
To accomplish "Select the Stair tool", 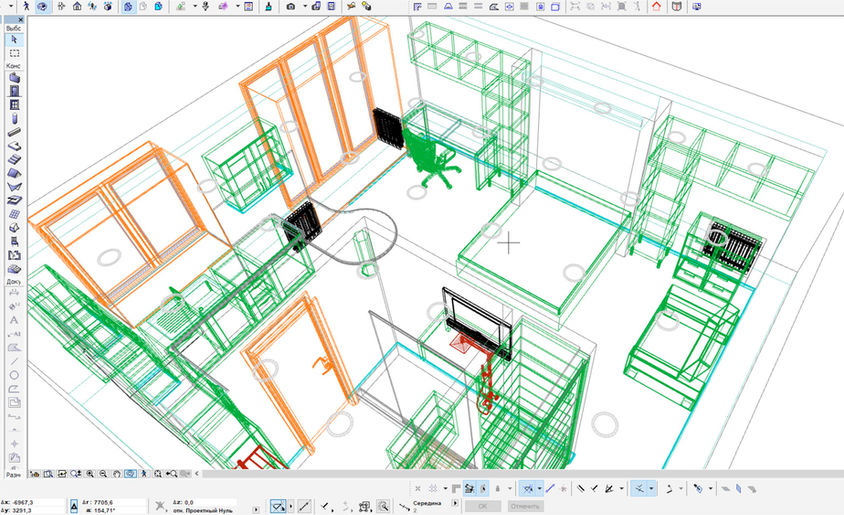I will [x=14, y=159].
